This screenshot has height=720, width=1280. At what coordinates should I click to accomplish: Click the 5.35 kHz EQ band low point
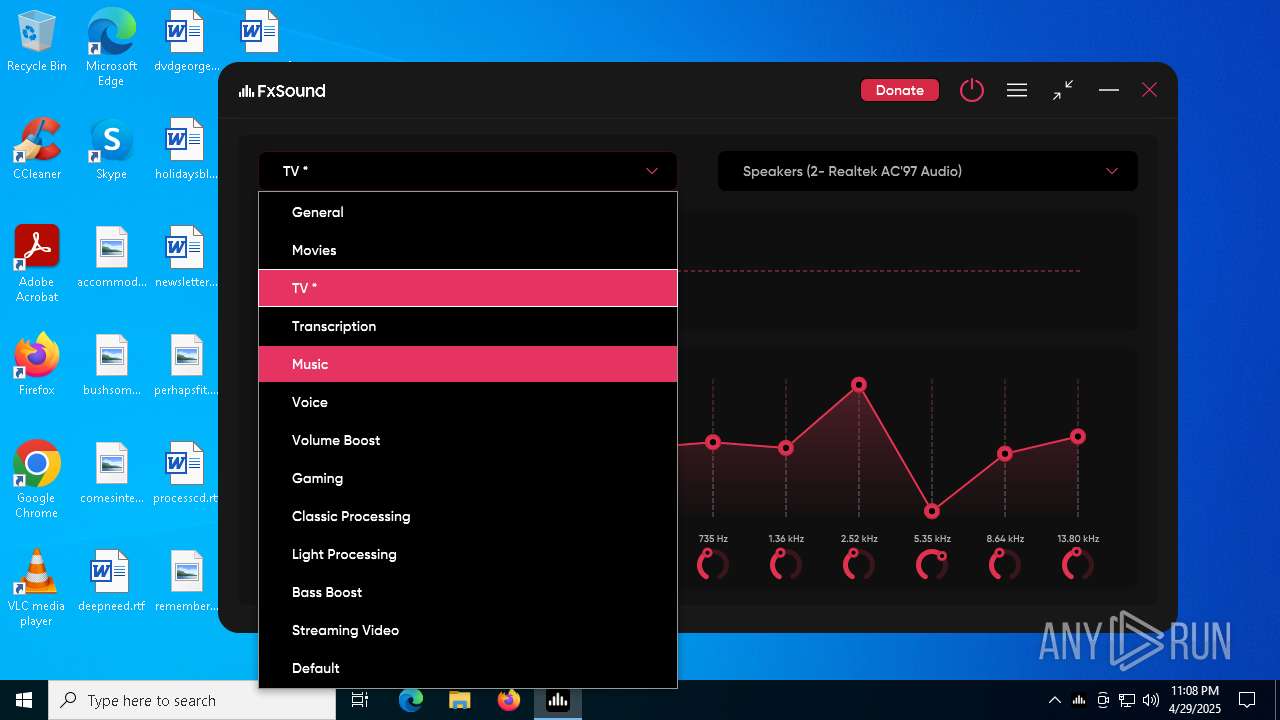(932, 511)
